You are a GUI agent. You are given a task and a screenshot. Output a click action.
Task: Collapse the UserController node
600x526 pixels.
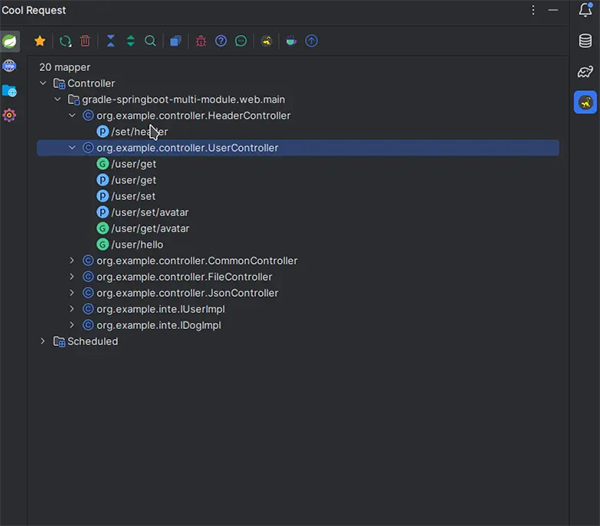[72, 148]
